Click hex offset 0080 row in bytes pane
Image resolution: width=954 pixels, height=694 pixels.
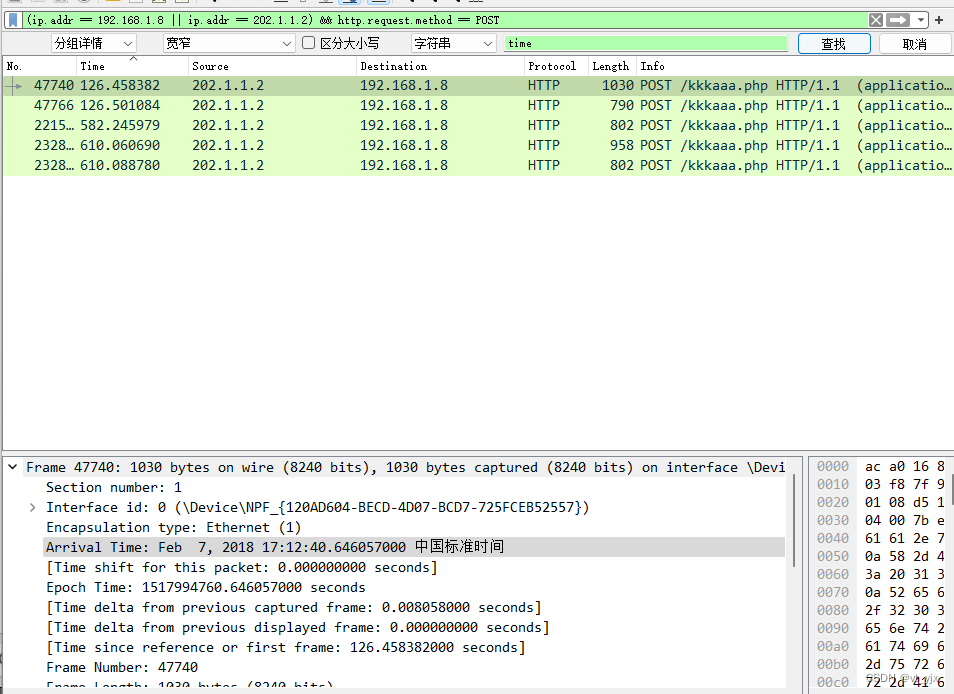pyautogui.click(x=881, y=610)
